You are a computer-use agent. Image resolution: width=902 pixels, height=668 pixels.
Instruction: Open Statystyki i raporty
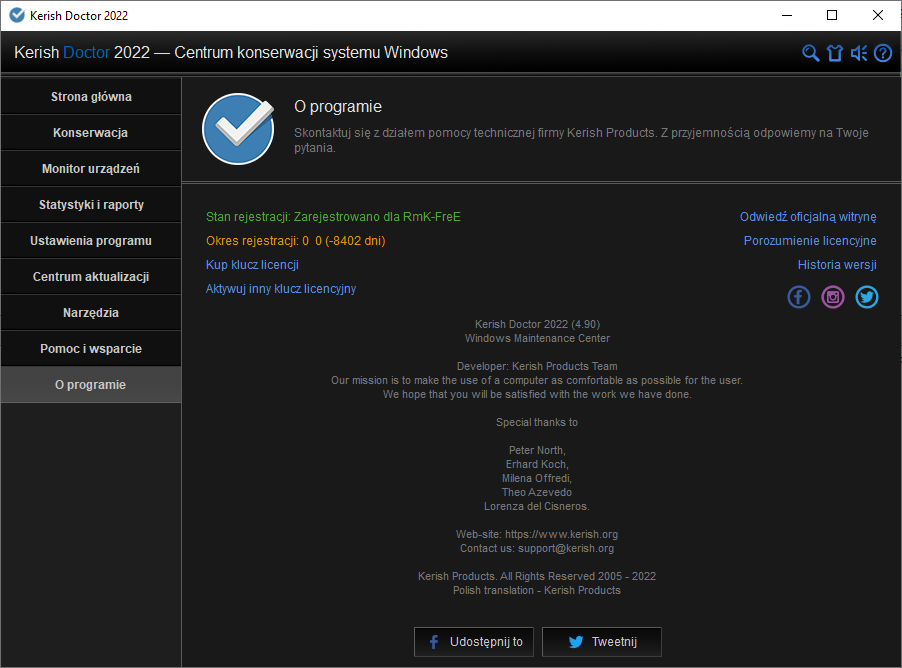click(x=91, y=205)
